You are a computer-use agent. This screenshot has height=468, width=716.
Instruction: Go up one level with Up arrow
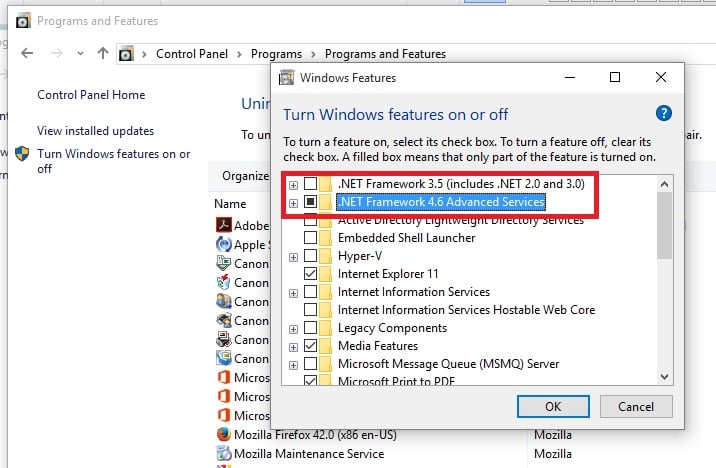(x=103, y=53)
